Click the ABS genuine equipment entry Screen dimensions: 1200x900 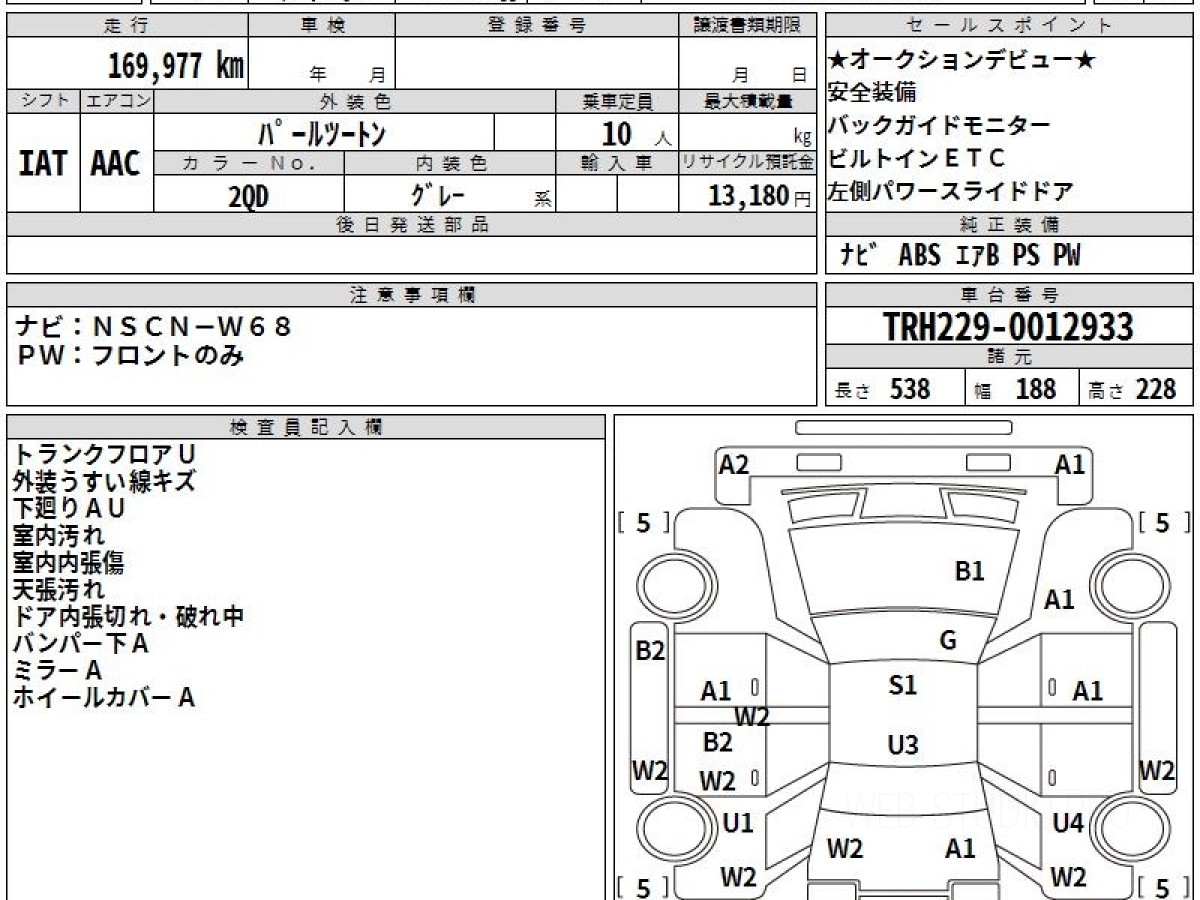tap(919, 256)
